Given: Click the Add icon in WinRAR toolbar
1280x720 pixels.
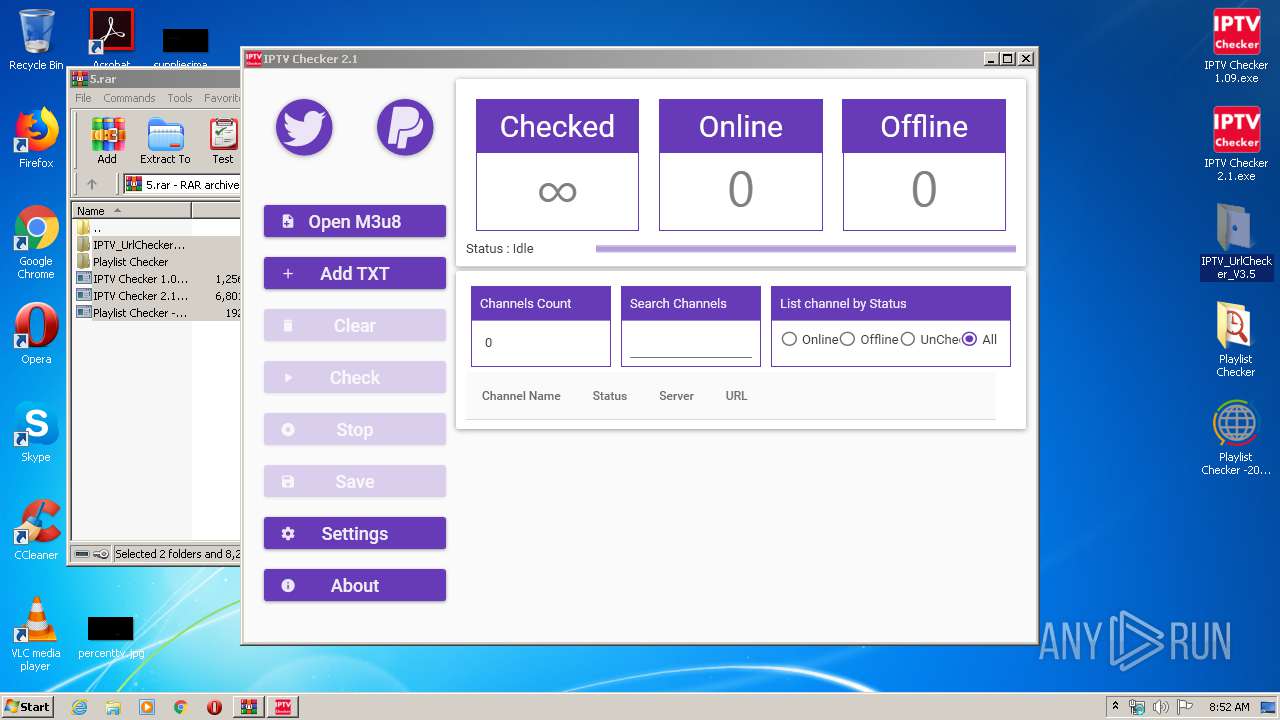Looking at the screenshot, I should 107,141.
